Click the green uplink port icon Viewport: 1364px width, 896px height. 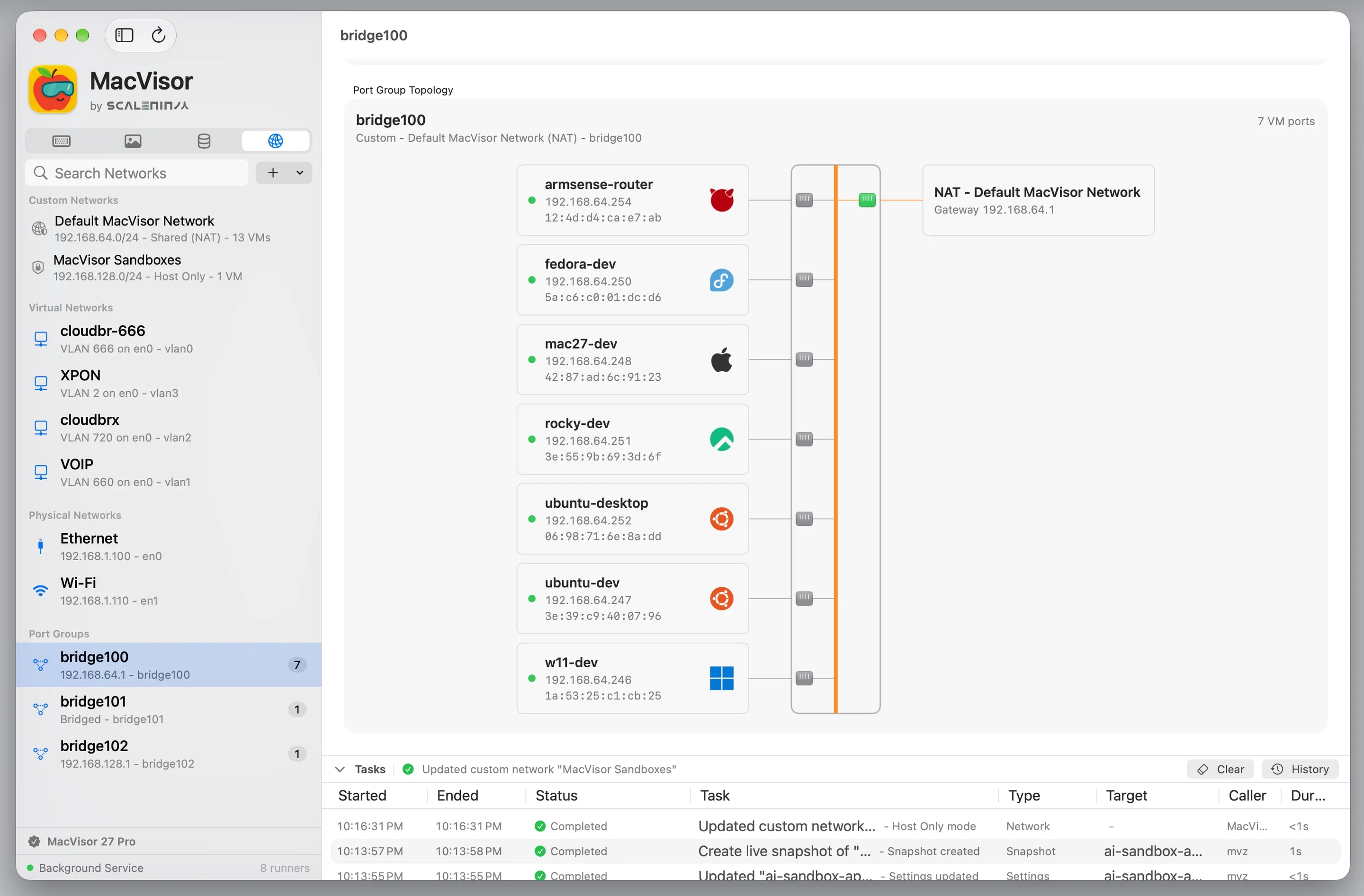(867, 200)
